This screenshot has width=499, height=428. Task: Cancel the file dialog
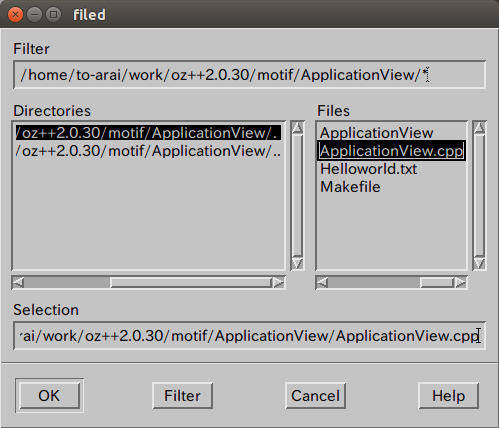click(x=315, y=395)
